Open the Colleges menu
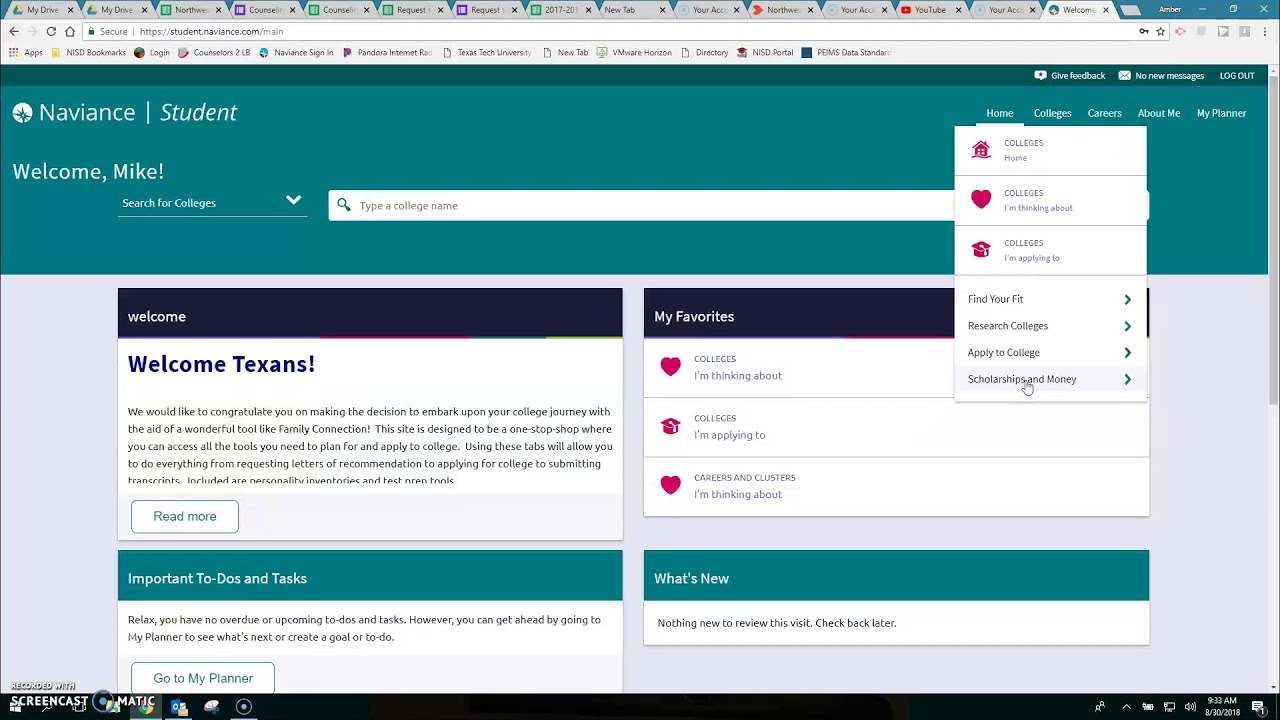Viewport: 1280px width, 720px height. 1052,113
